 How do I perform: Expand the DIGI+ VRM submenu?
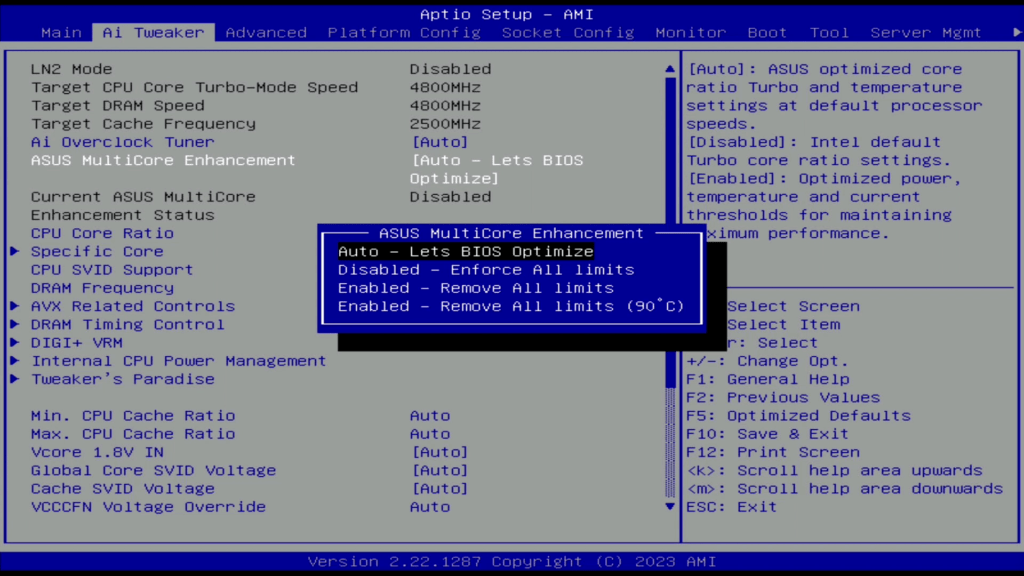76,343
